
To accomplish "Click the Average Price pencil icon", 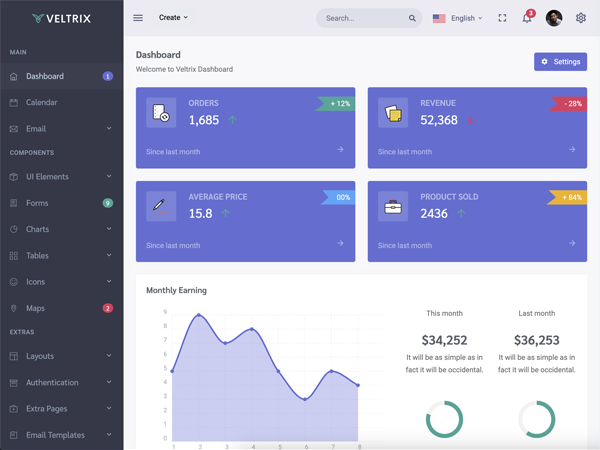I will [161, 206].
